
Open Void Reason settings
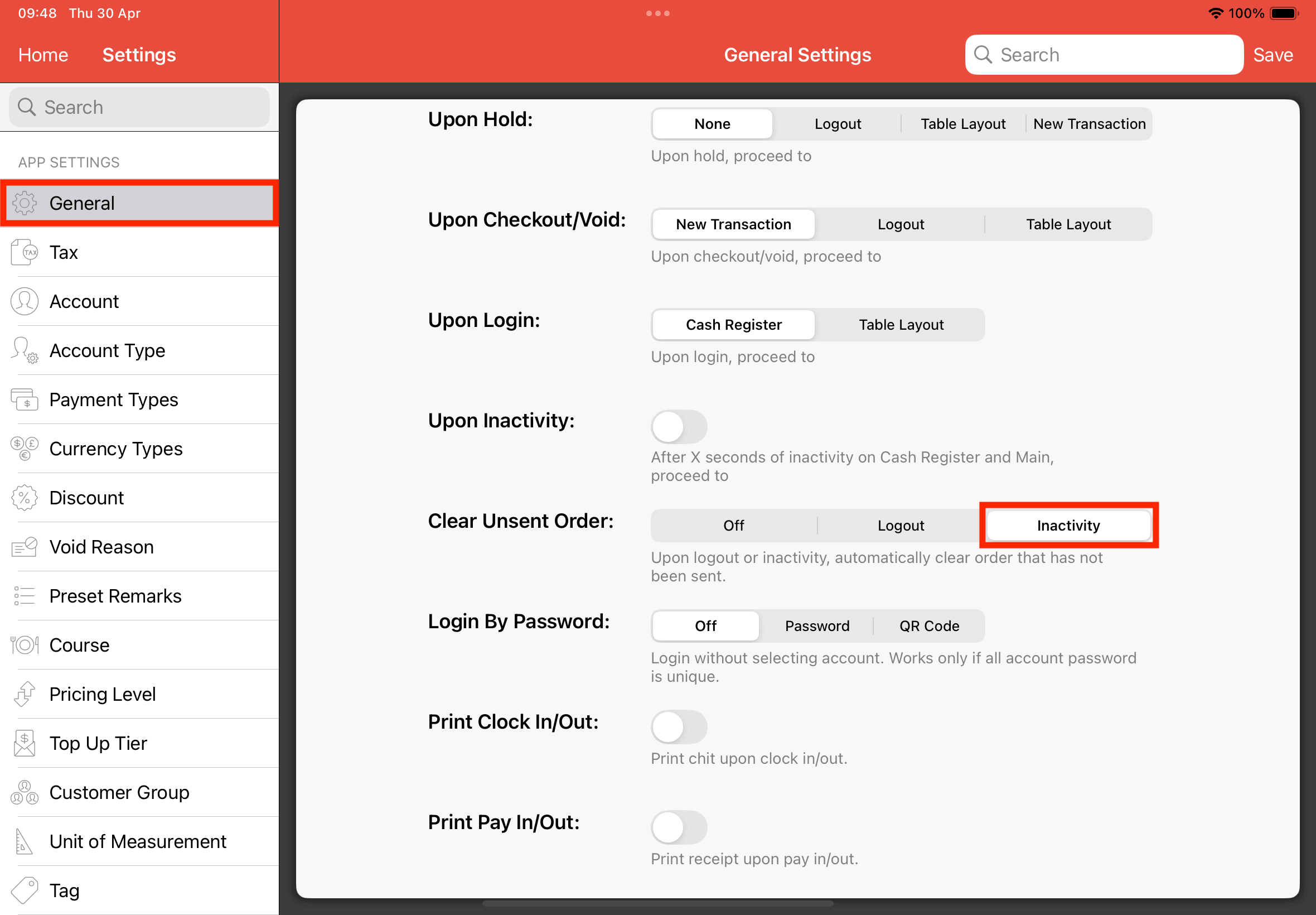pyautogui.click(x=139, y=547)
